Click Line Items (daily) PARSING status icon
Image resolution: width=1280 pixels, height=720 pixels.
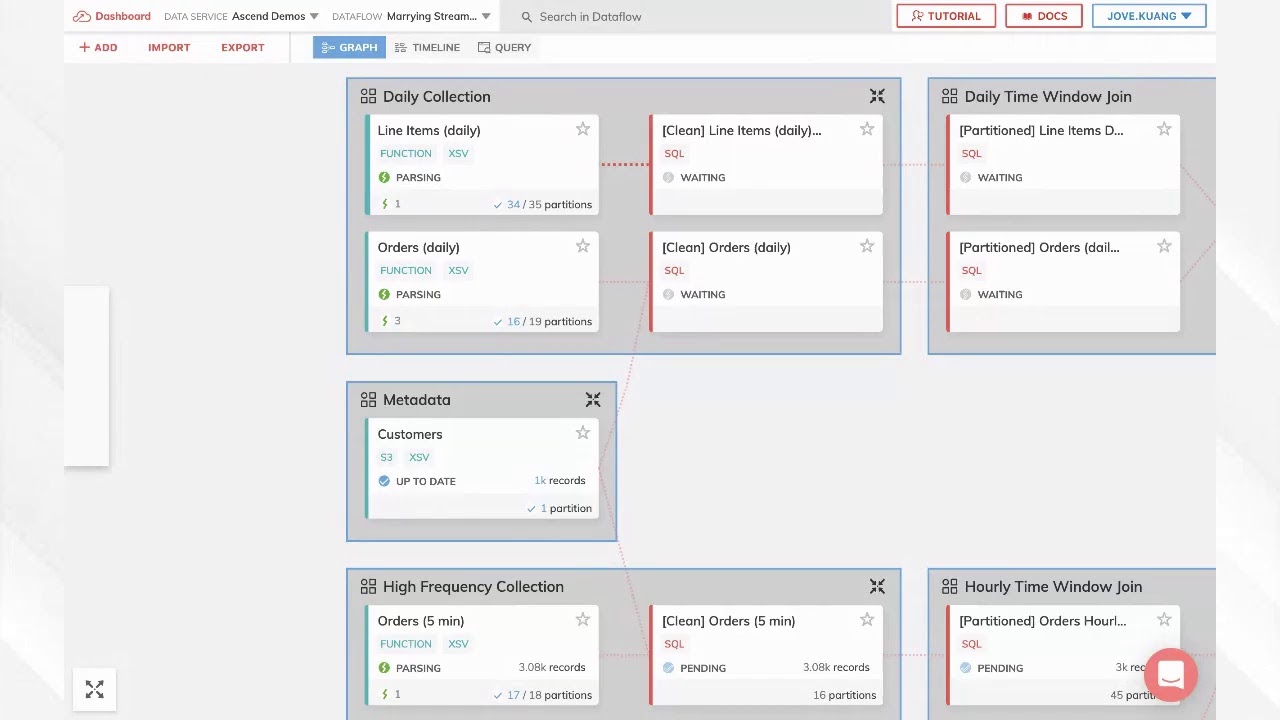coord(384,177)
